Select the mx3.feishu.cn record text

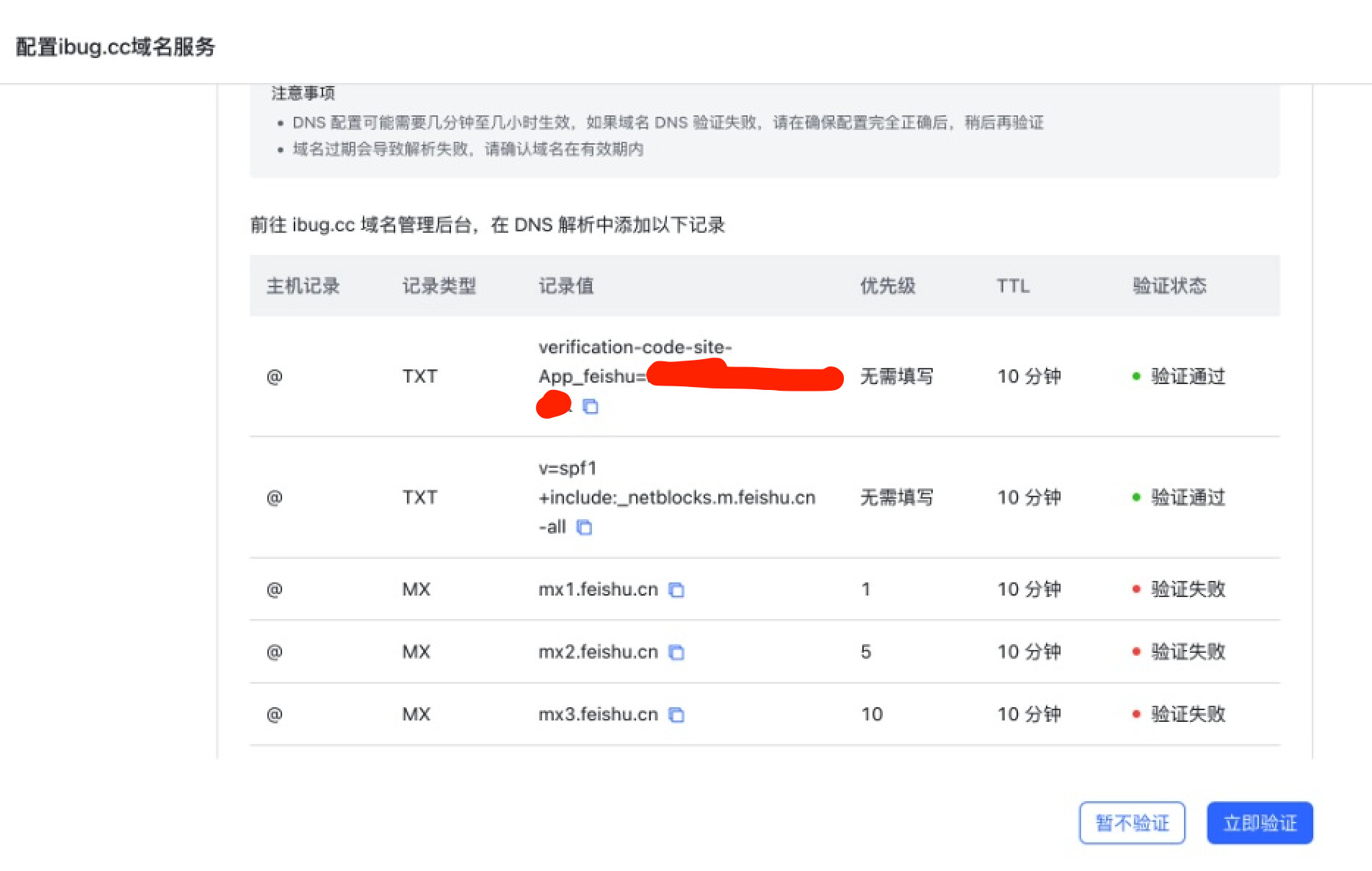[x=598, y=714]
